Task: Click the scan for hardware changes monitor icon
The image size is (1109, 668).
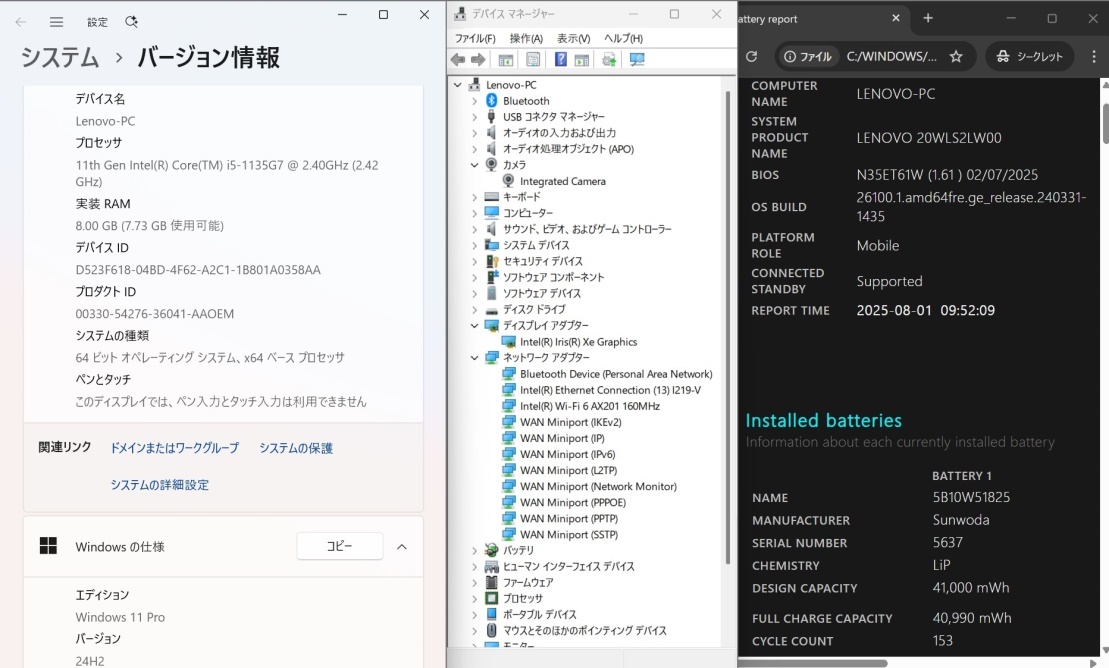Action: click(x=637, y=59)
